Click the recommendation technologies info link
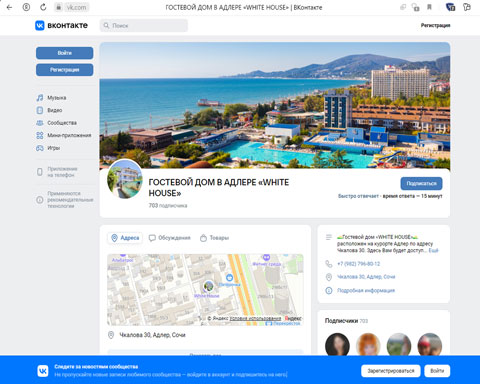 [70, 200]
